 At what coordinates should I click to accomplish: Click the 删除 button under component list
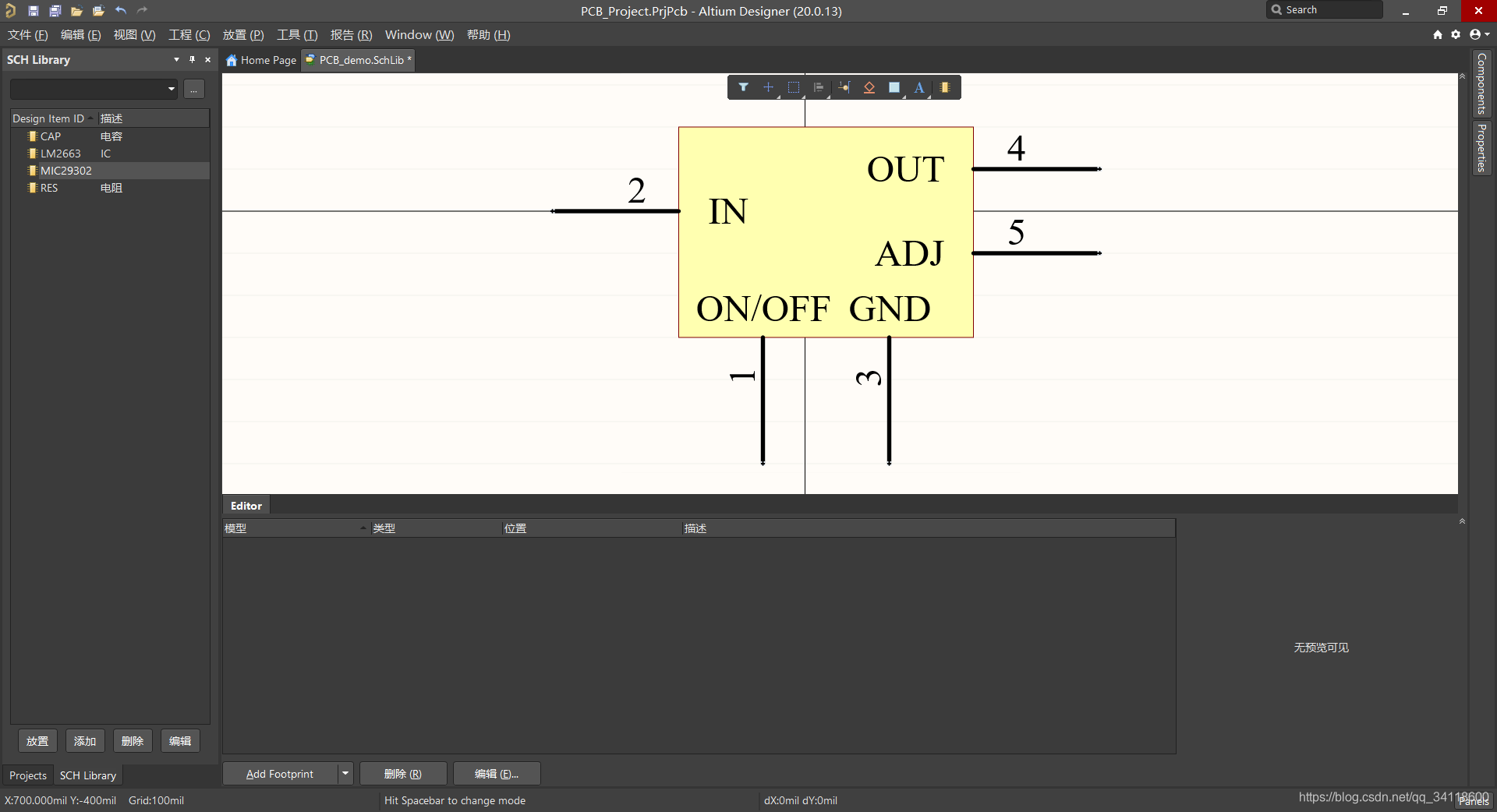pos(133,741)
